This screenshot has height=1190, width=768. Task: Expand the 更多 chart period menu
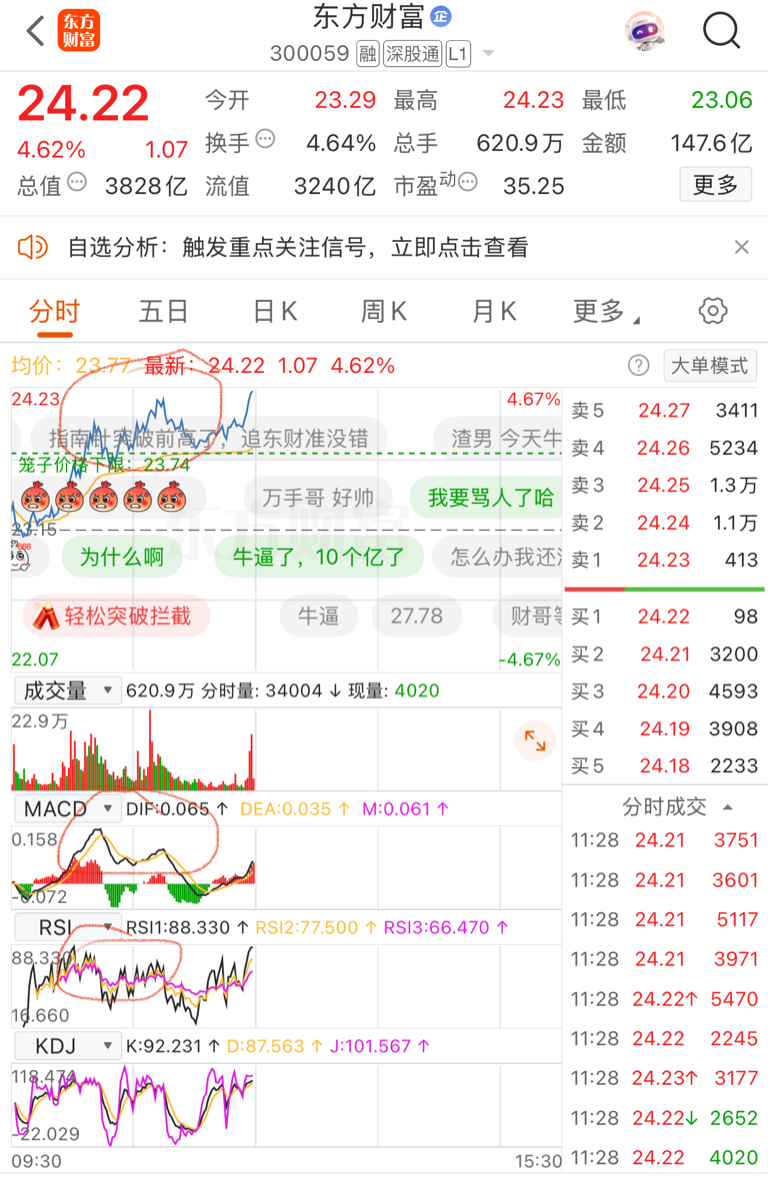click(x=606, y=311)
